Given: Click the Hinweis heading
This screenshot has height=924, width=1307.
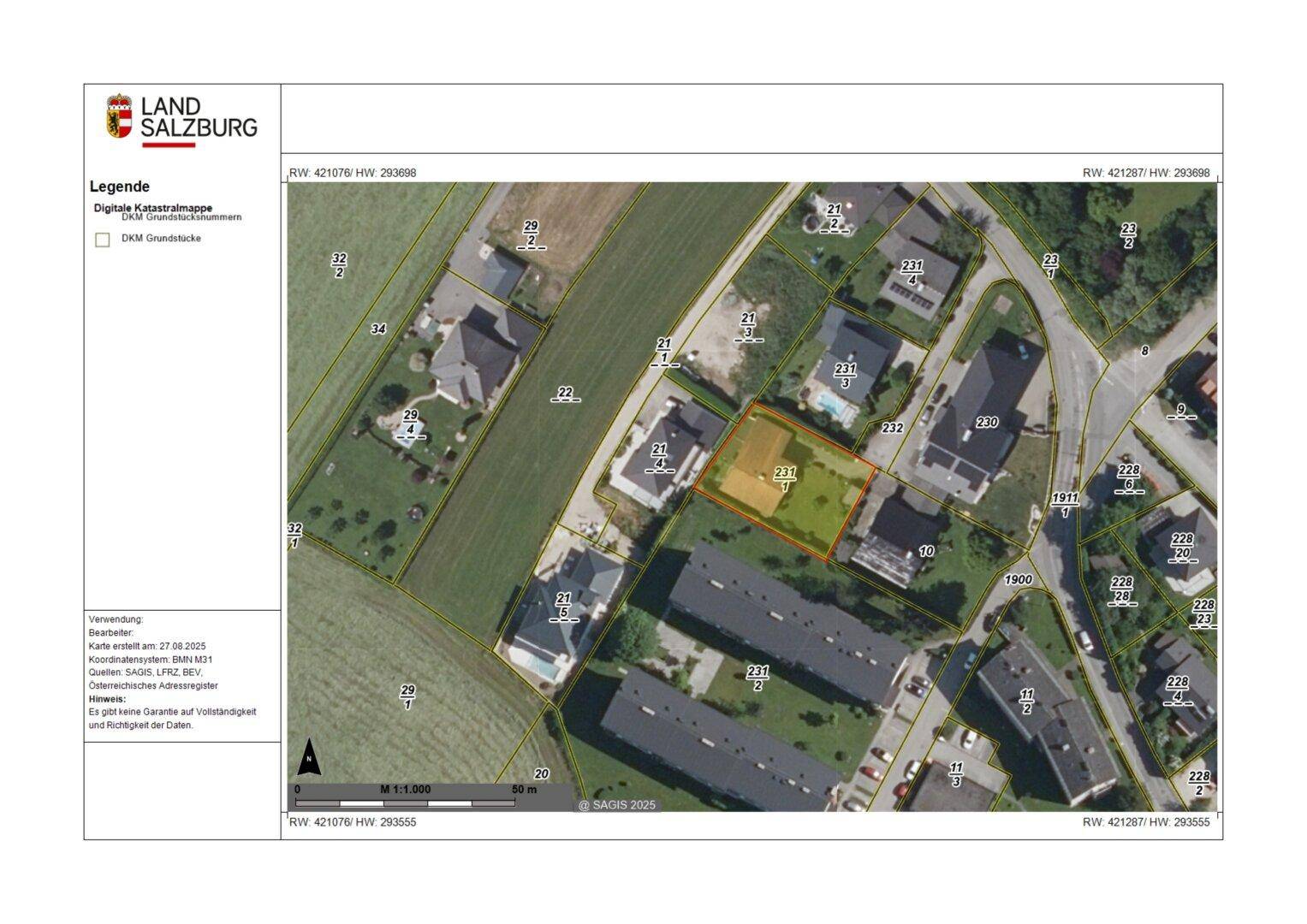Looking at the screenshot, I should coord(107,699).
